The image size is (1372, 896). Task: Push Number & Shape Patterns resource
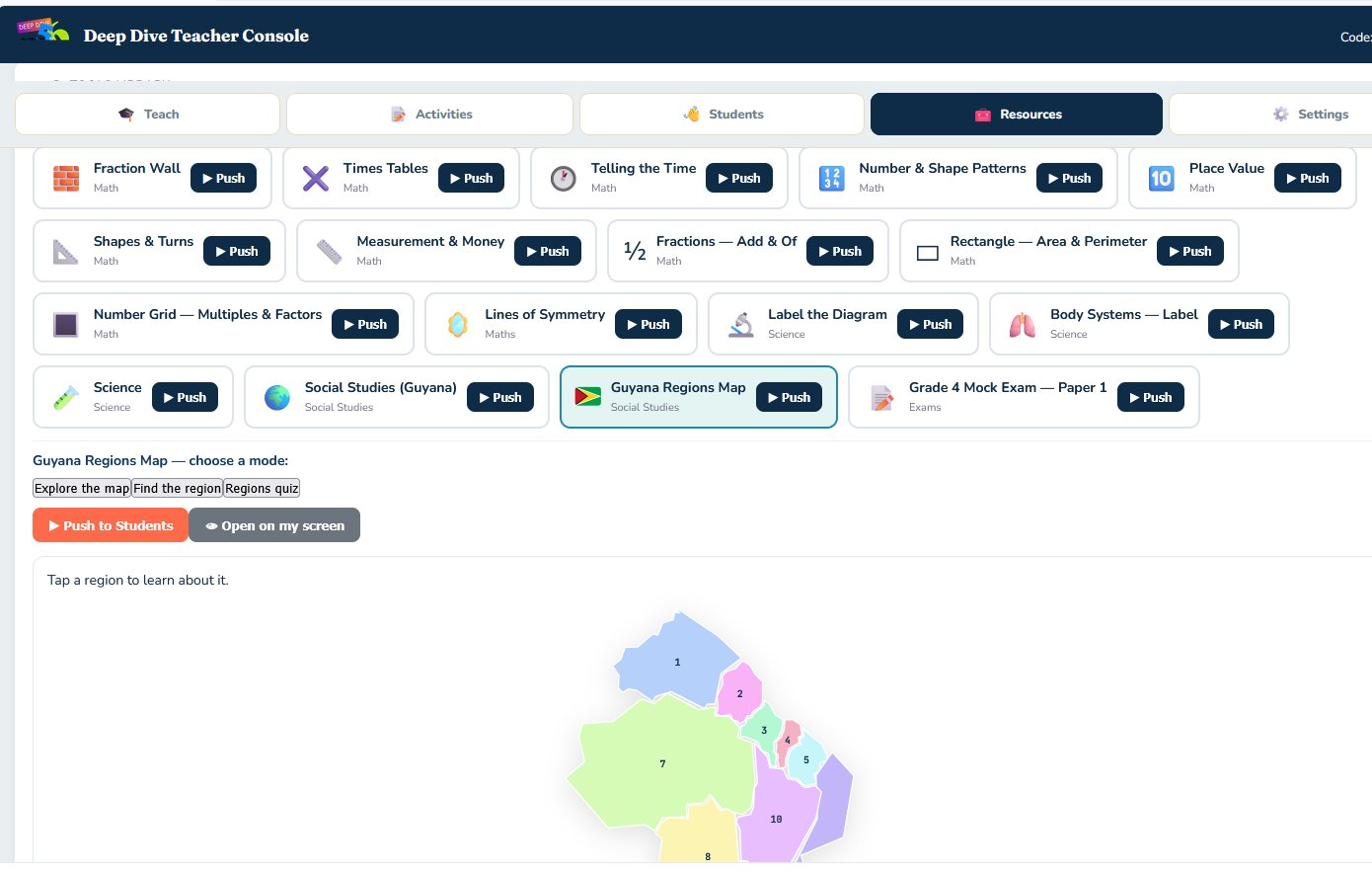[1070, 178]
